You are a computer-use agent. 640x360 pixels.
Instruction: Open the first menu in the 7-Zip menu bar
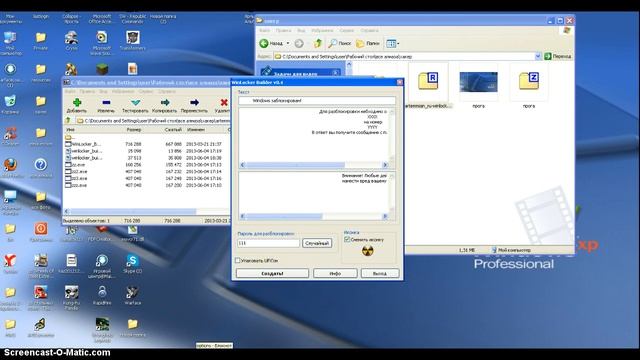70,92
